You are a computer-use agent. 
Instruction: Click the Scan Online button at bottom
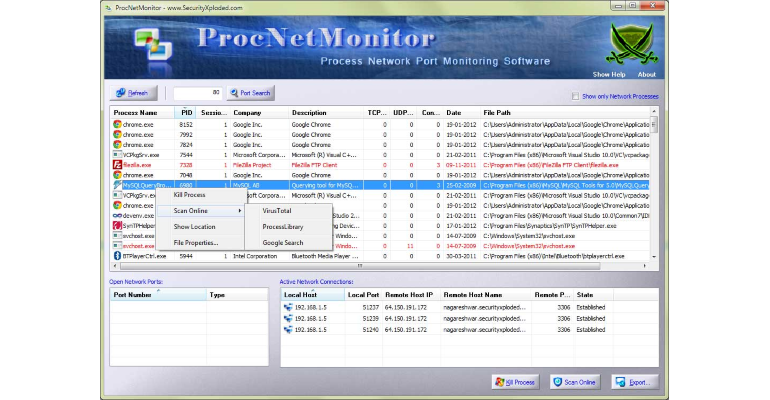click(575, 382)
